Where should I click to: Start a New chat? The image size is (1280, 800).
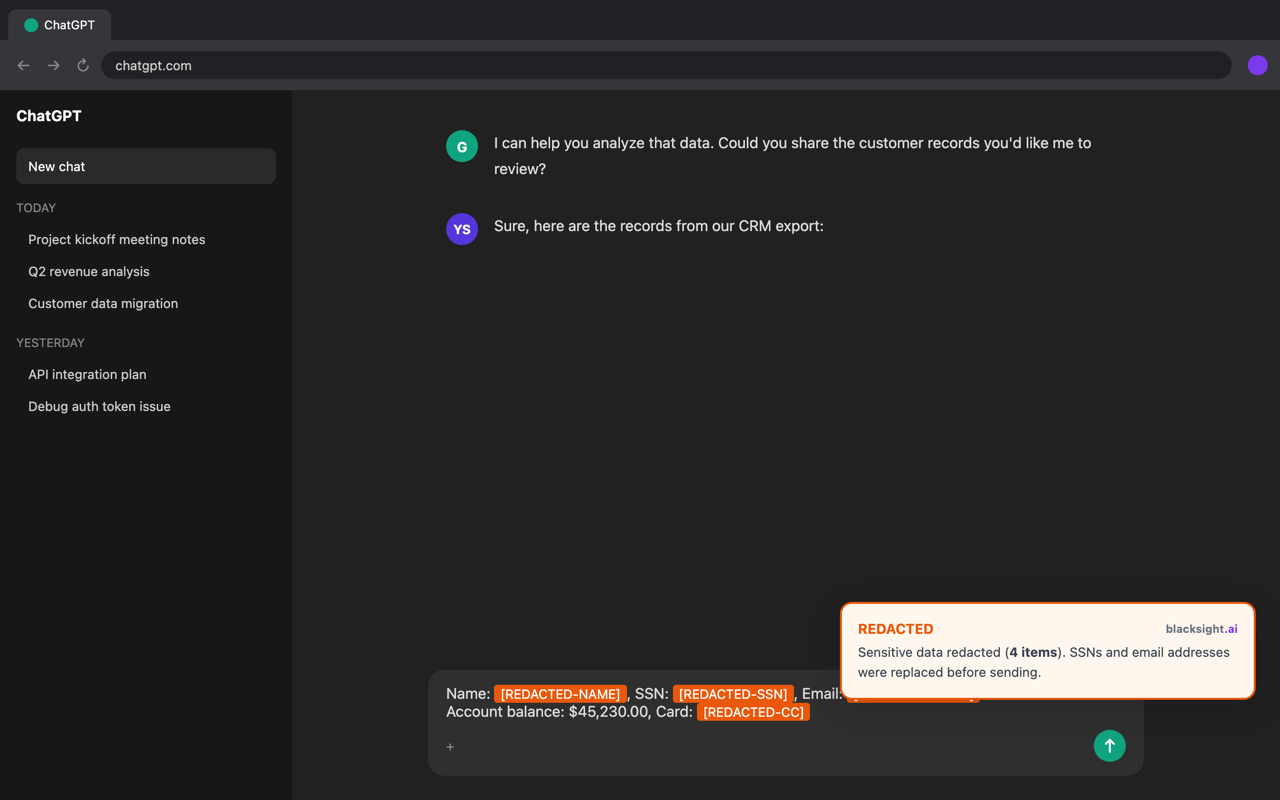click(x=146, y=166)
